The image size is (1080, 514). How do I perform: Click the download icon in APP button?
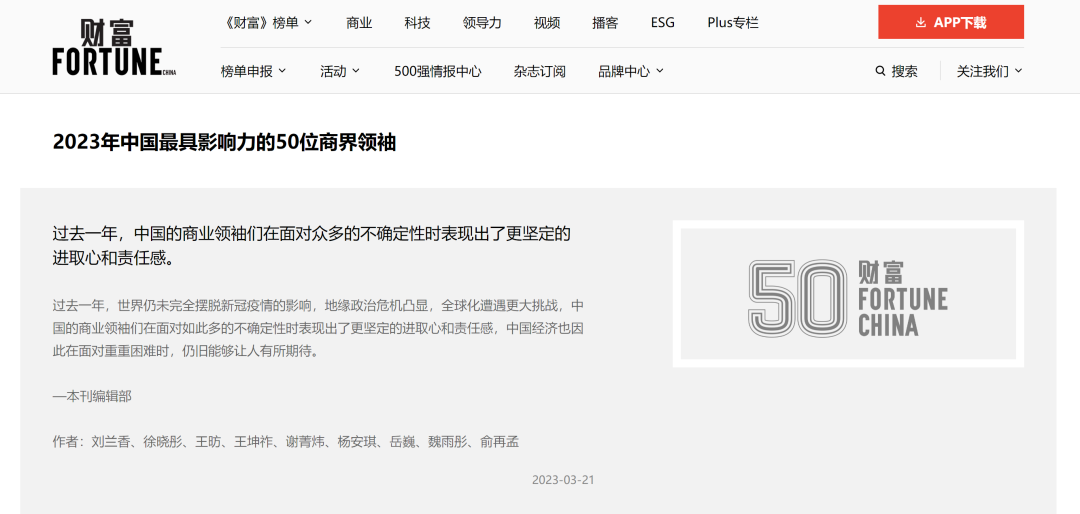point(920,22)
